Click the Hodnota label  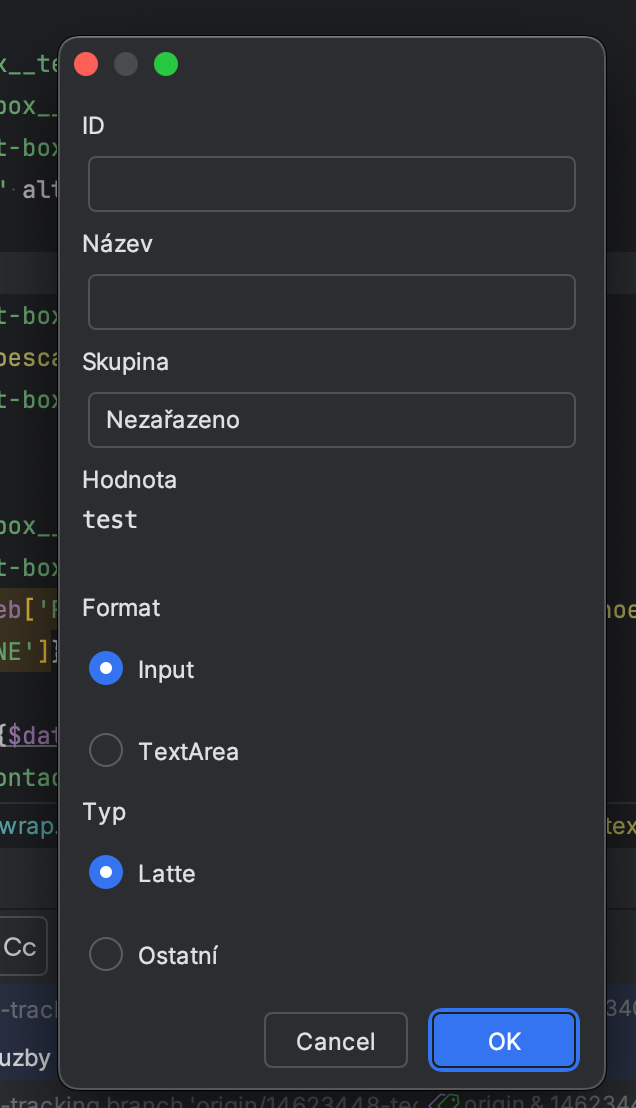pos(129,480)
